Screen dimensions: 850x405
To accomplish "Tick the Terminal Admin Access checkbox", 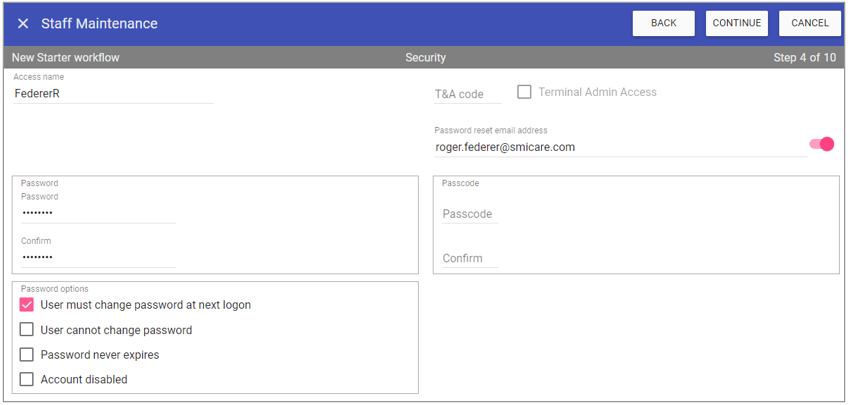I will point(524,92).
